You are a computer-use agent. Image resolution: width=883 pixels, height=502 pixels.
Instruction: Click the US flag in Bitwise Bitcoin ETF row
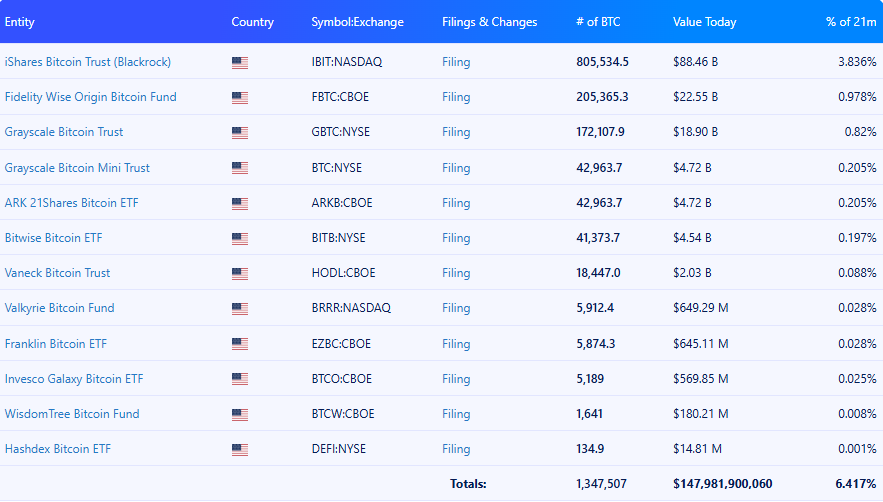pyautogui.click(x=240, y=238)
